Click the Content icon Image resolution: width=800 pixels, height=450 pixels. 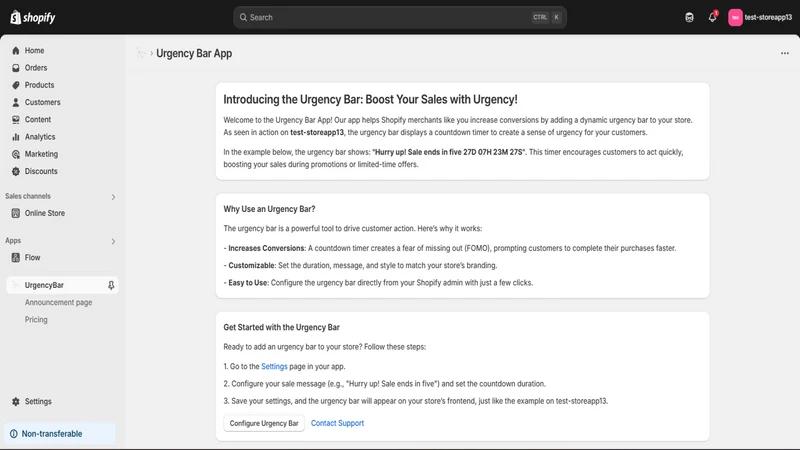tap(16, 119)
